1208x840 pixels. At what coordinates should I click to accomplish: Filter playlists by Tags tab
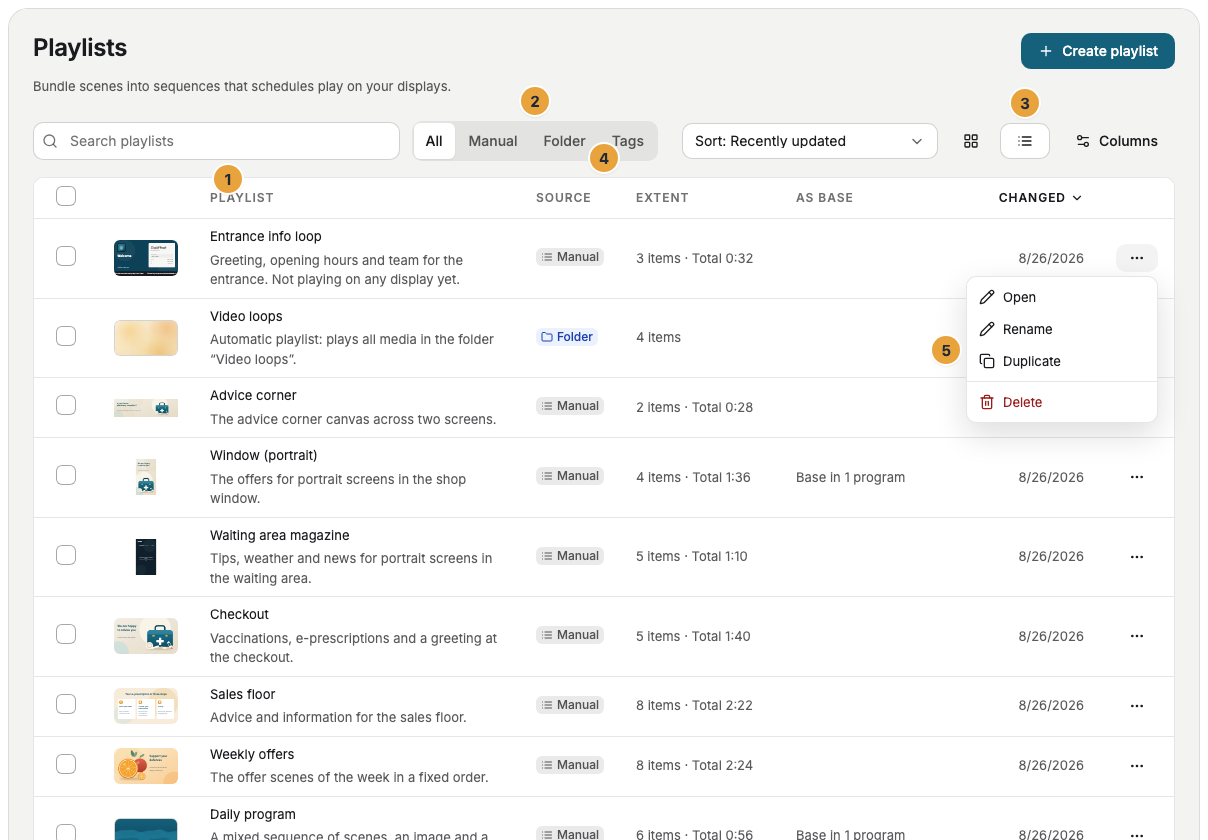[628, 141]
